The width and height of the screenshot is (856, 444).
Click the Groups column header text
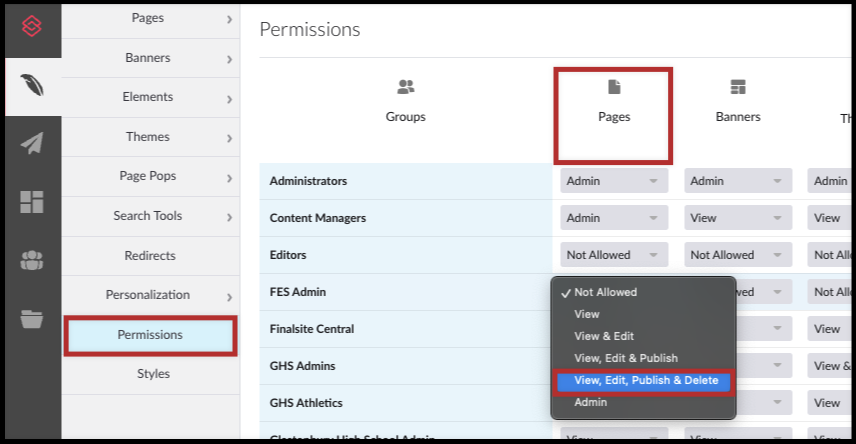pyautogui.click(x=406, y=117)
